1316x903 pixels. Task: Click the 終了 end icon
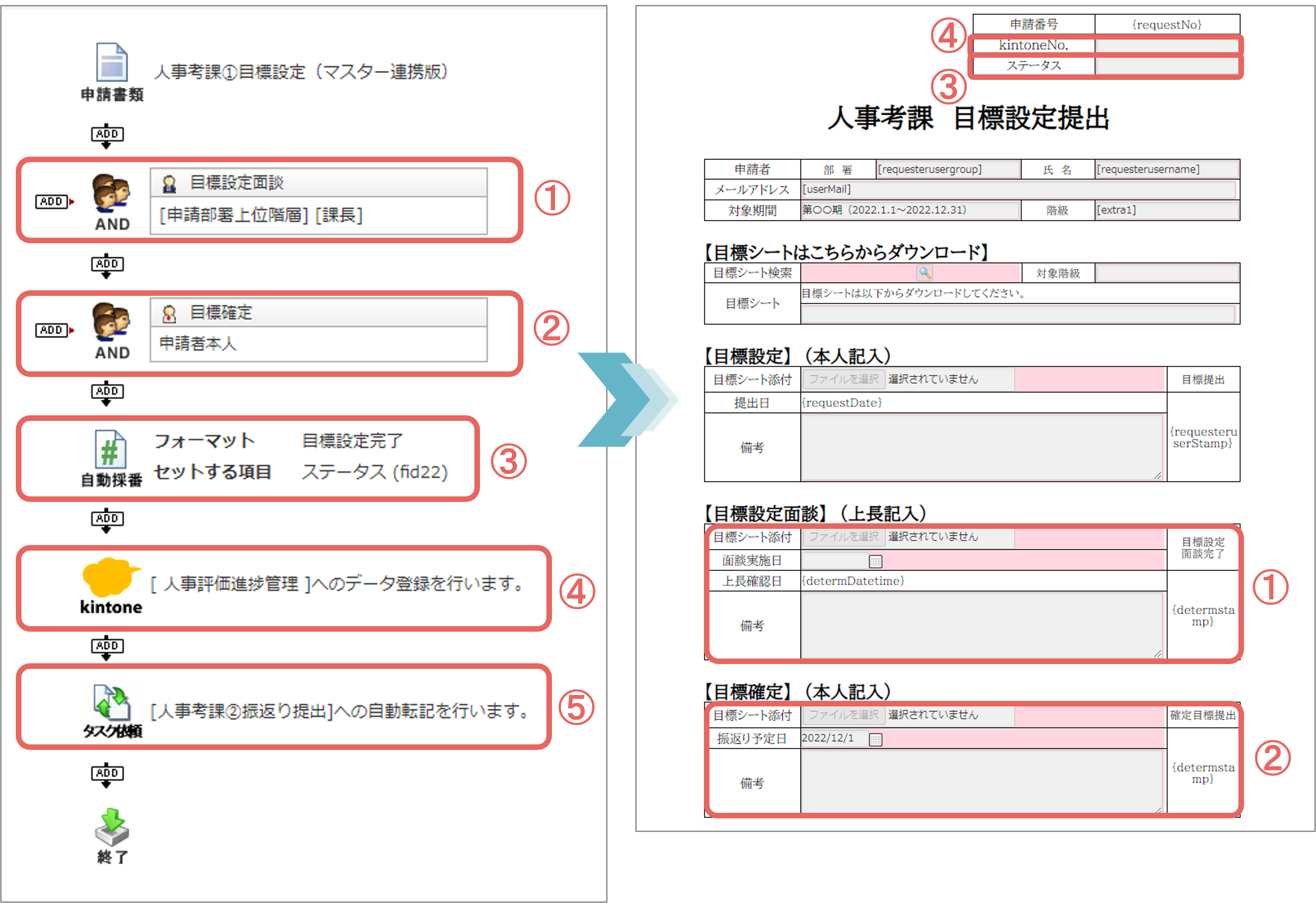[112, 827]
